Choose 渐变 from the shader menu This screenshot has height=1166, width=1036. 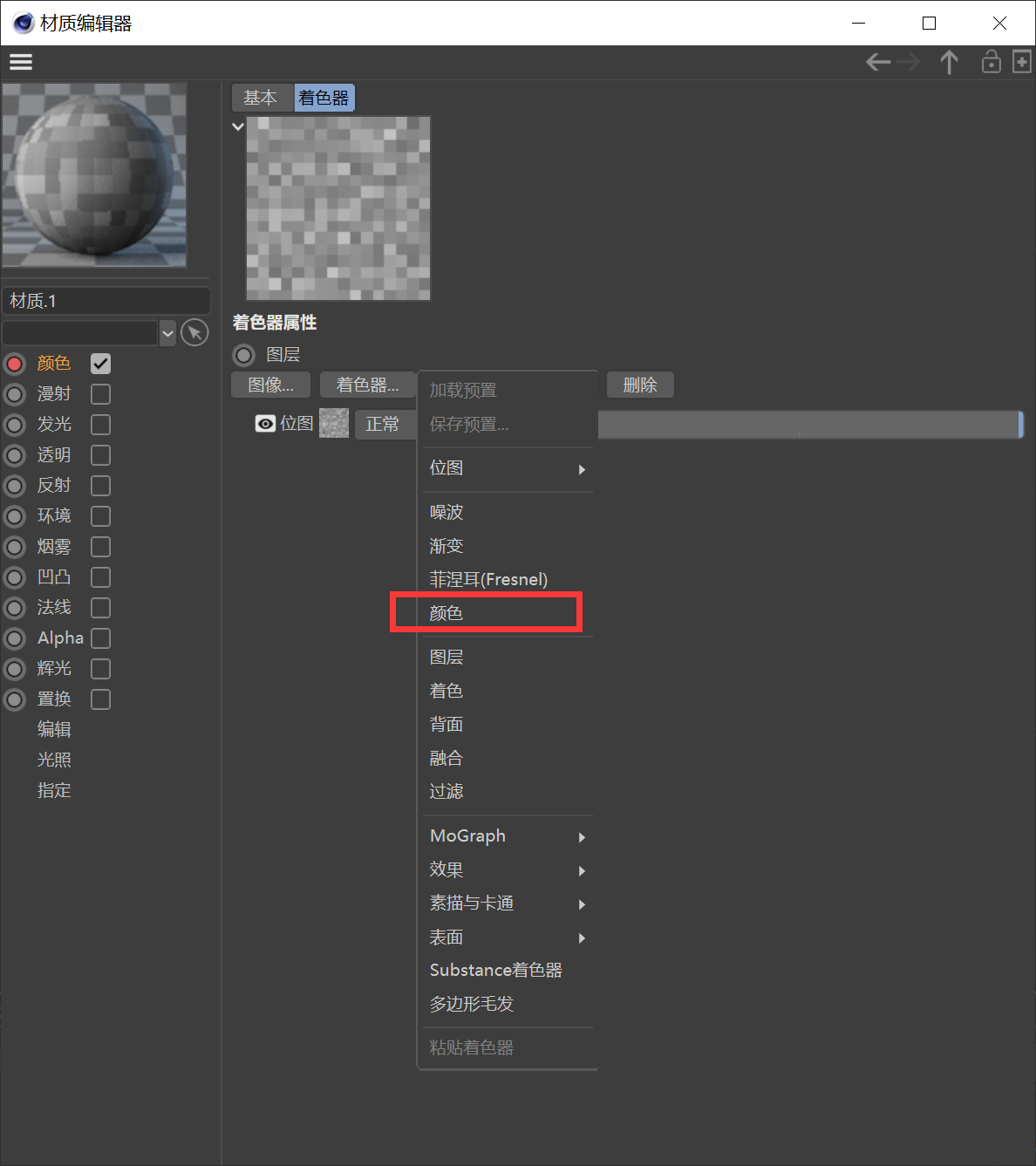[507, 546]
